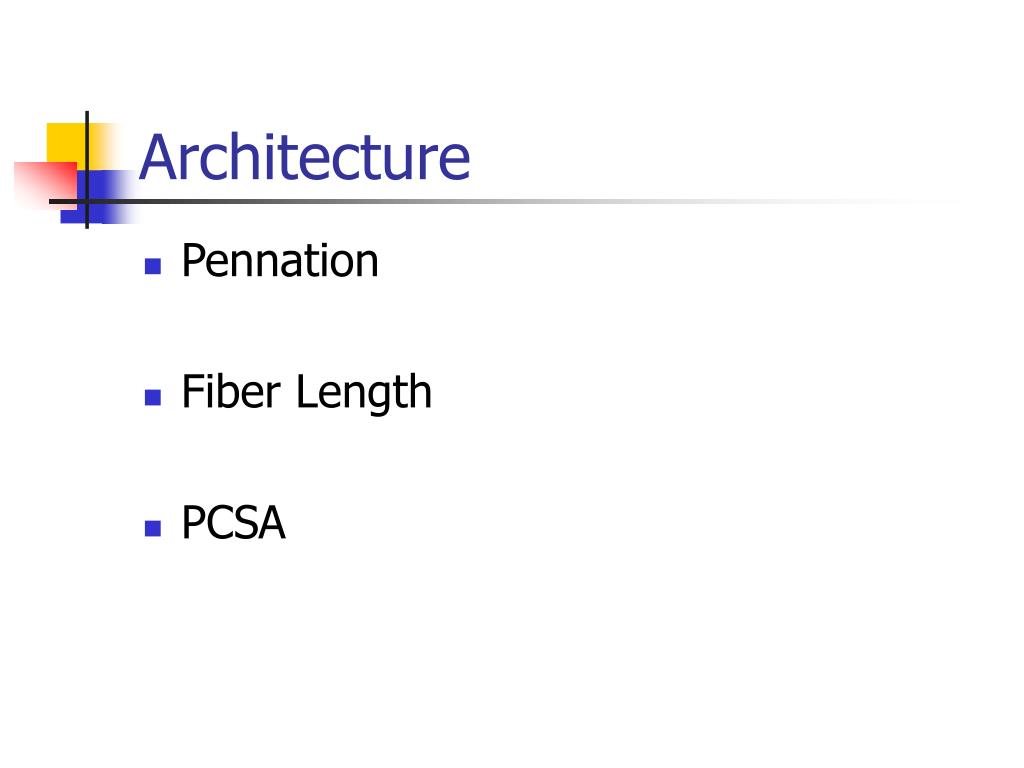Select the PCSA bullet text

pyautogui.click(x=233, y=522)
